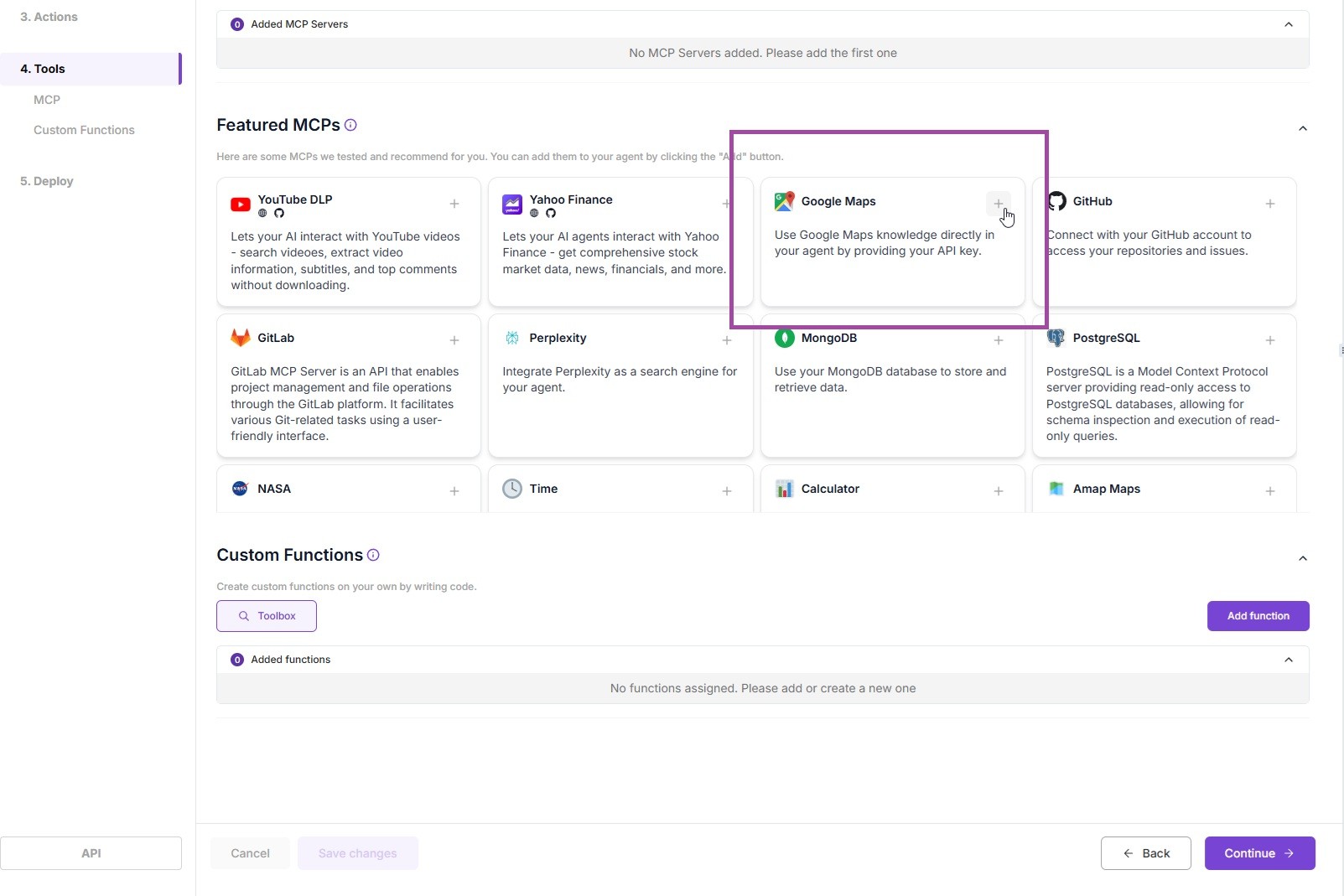
Task: Click the Yahoo Finance logo
Action: 512,205
